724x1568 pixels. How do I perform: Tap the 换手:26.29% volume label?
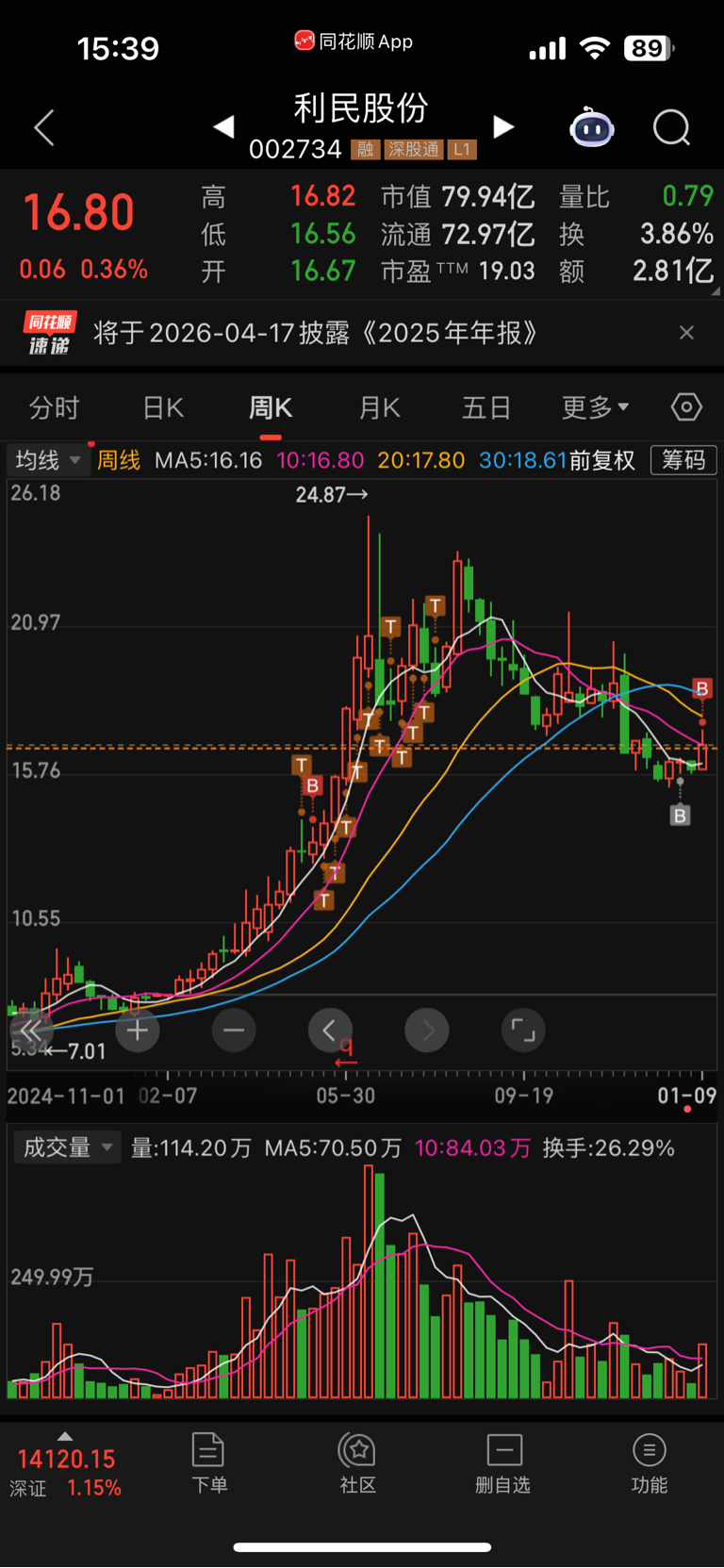[609, 1147]
